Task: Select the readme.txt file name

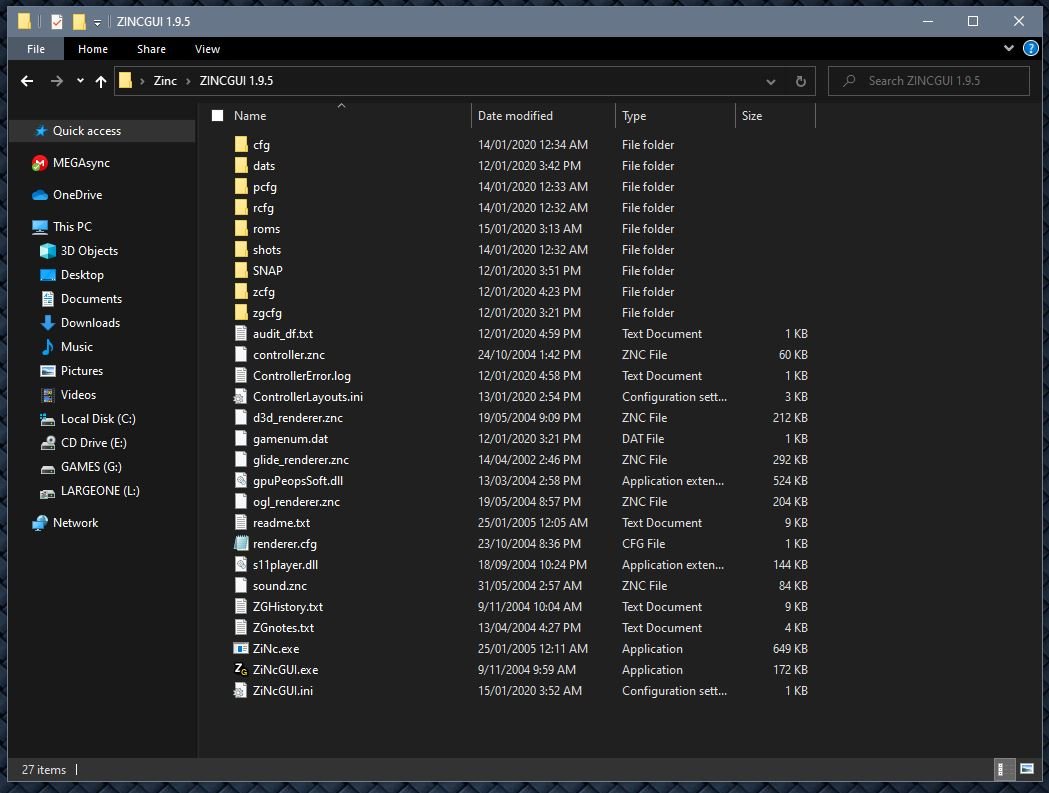Action: coord(281,523)
